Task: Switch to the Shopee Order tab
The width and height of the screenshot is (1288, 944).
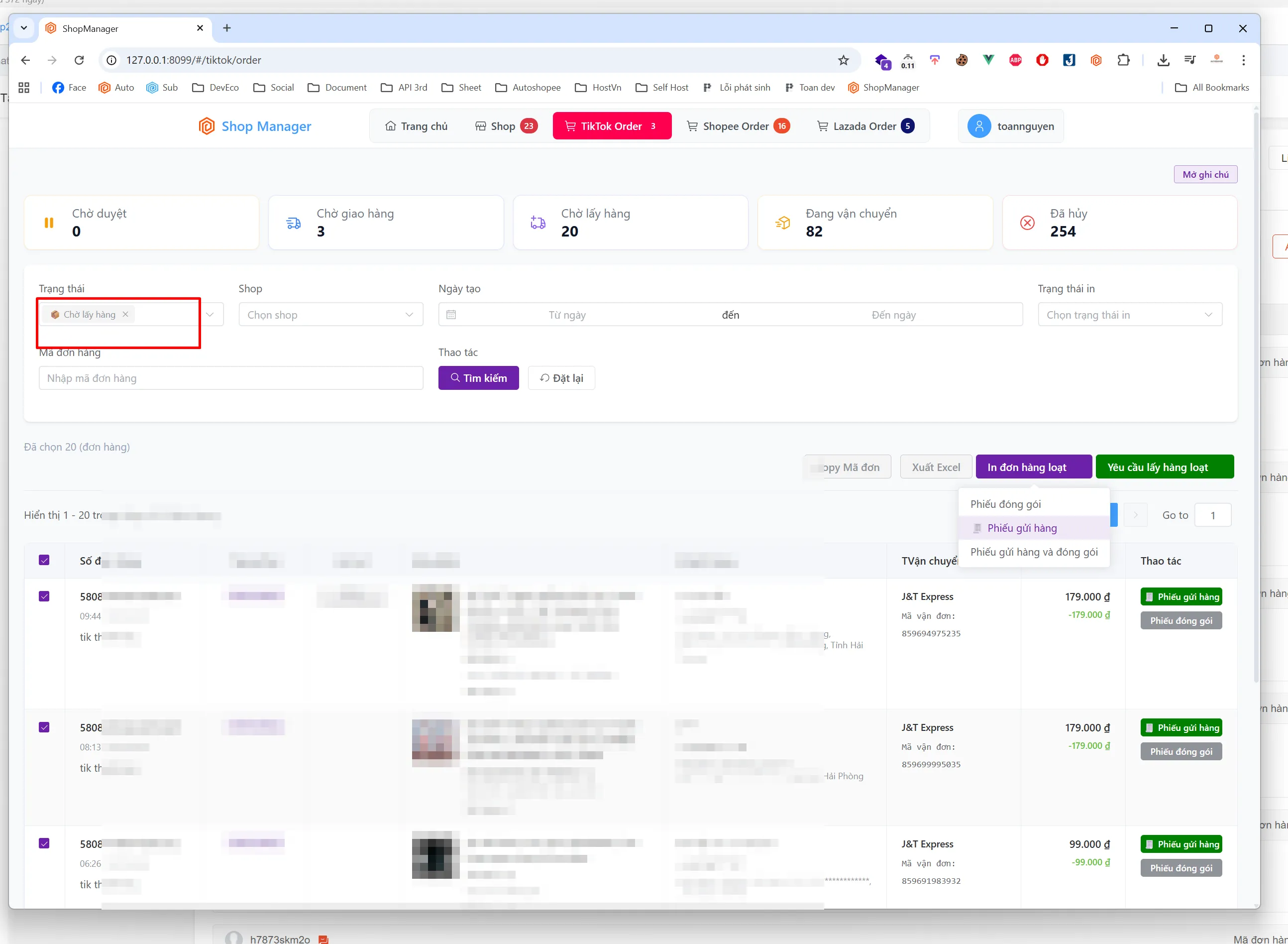Action: pos(738,126)
